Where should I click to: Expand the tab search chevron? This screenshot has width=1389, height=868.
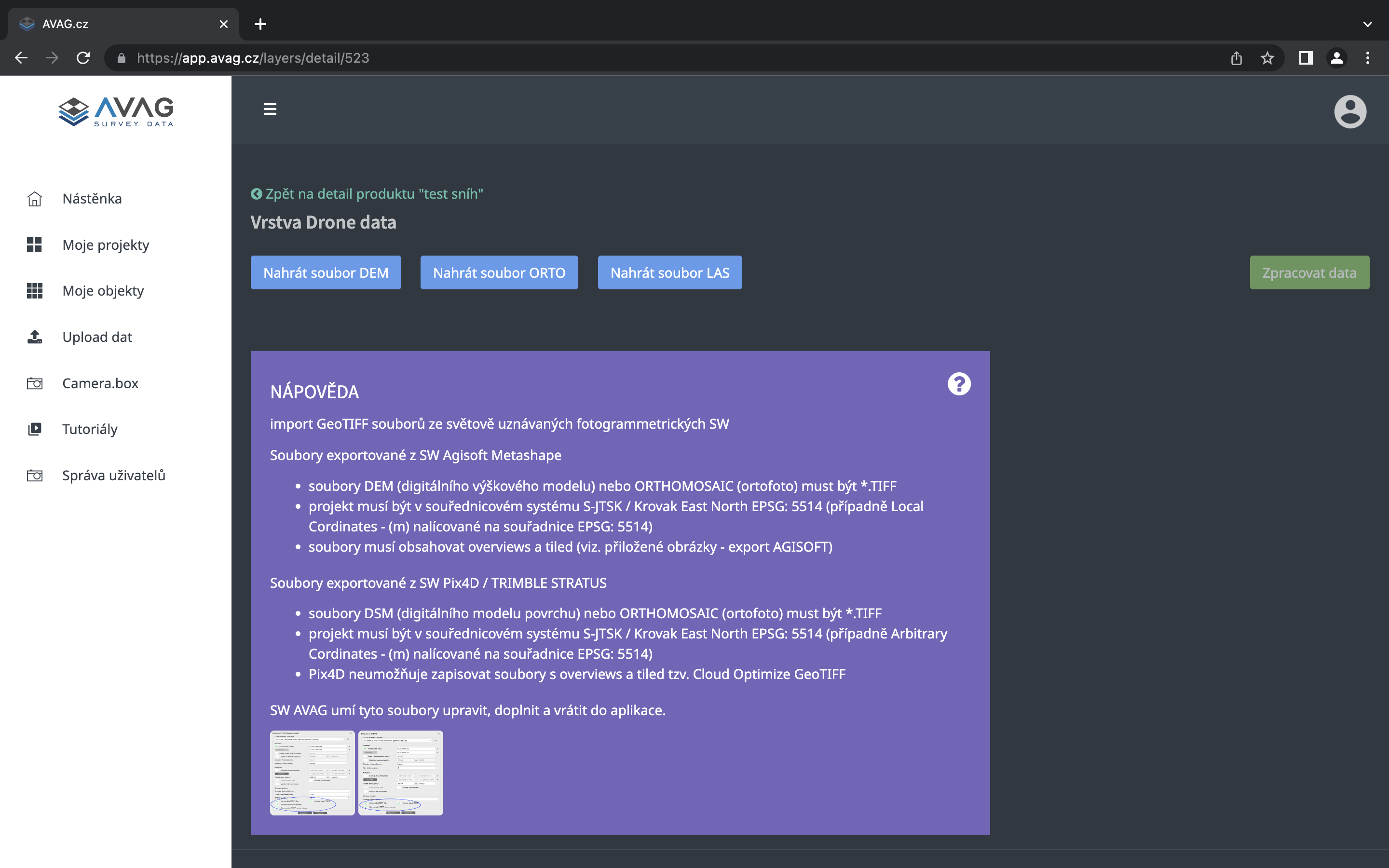point(1367,24)
